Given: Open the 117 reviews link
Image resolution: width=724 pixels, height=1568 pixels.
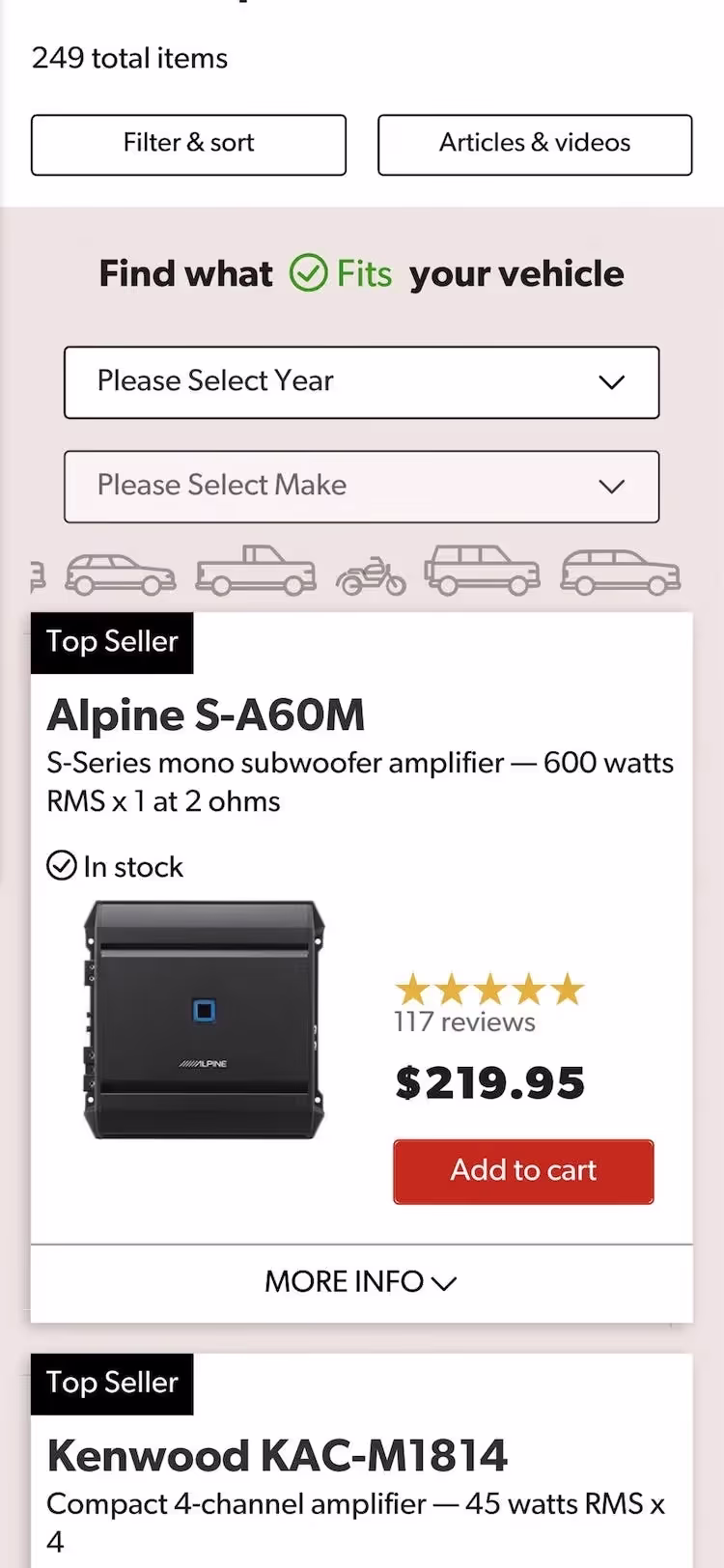Looking at the screenshot, I should coord(464,1022).
